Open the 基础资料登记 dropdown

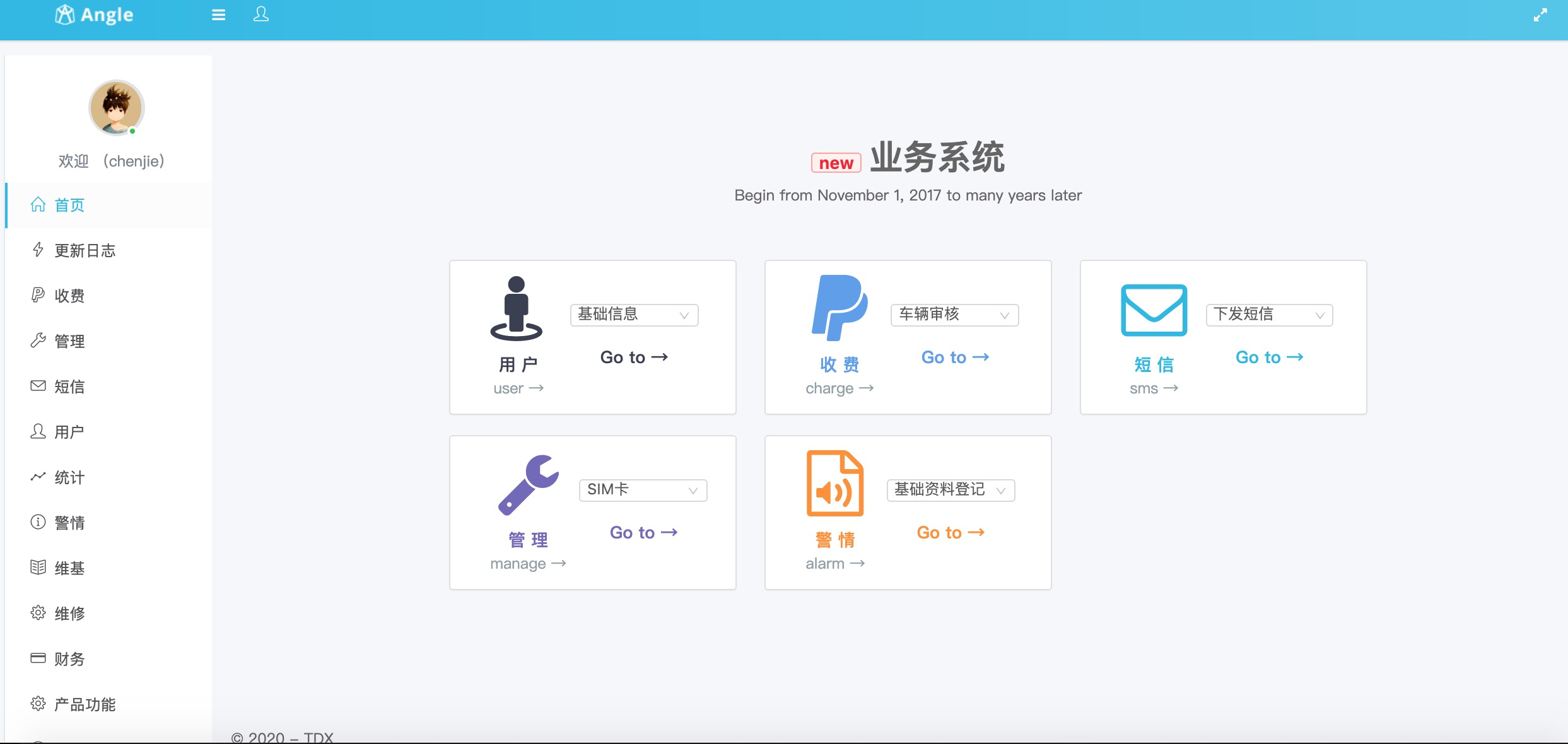click(x=950, y=490)
